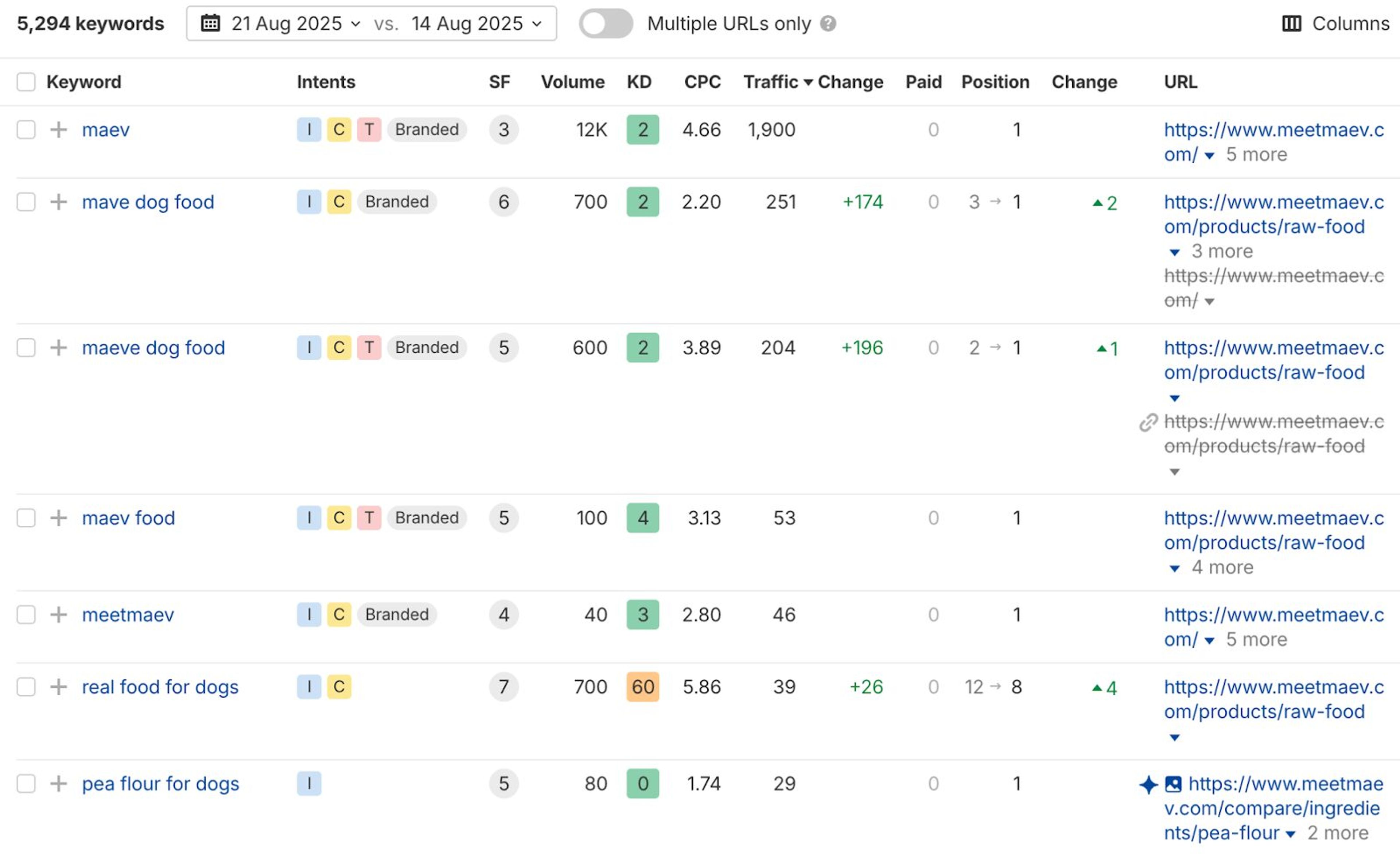Click the SF count 7 badge for real food for dogs
Viewport: 1400px width, 854px height.
(503, 687)
